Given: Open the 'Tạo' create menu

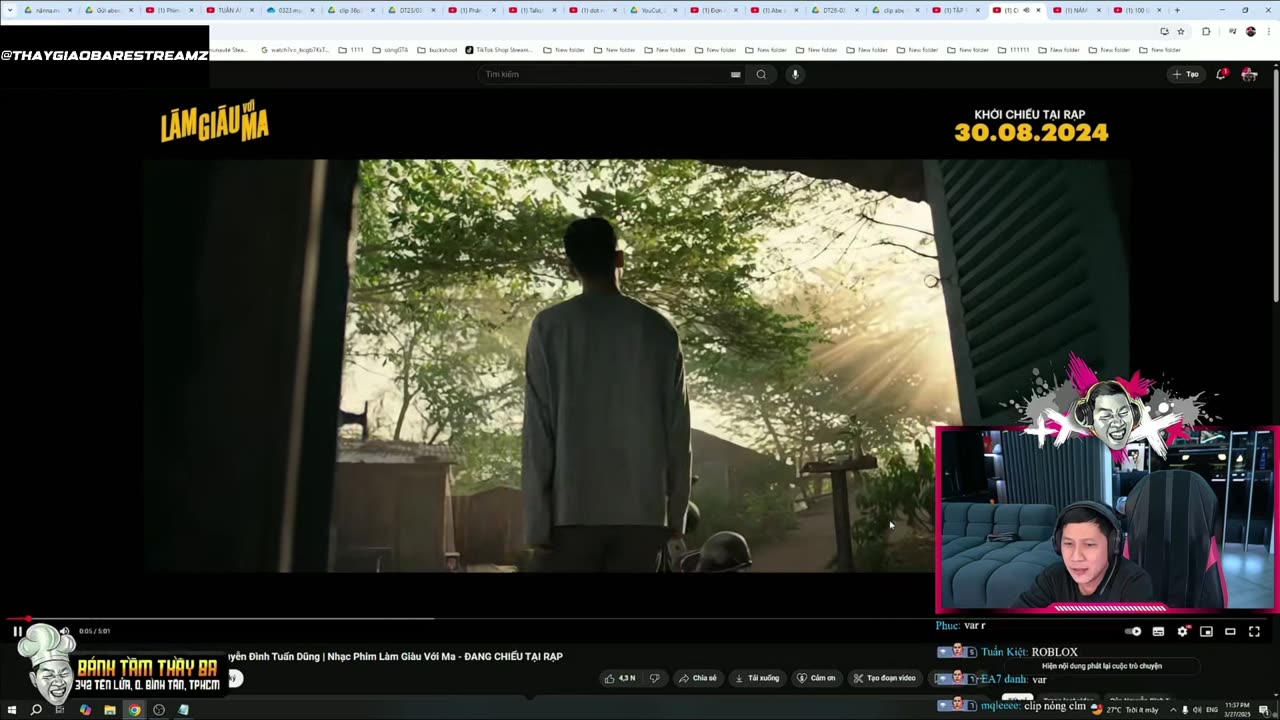Looking at the screenshot, I should pos(1185,74).
